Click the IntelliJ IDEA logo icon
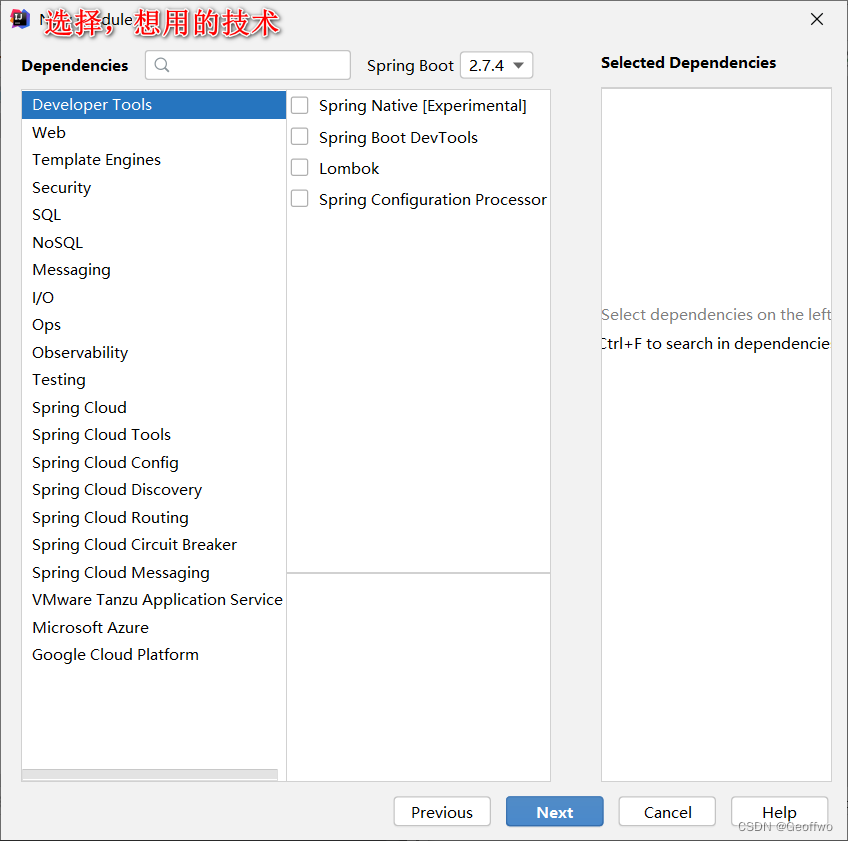The height and width of the screenshot is (841, 848). (20, 19)
